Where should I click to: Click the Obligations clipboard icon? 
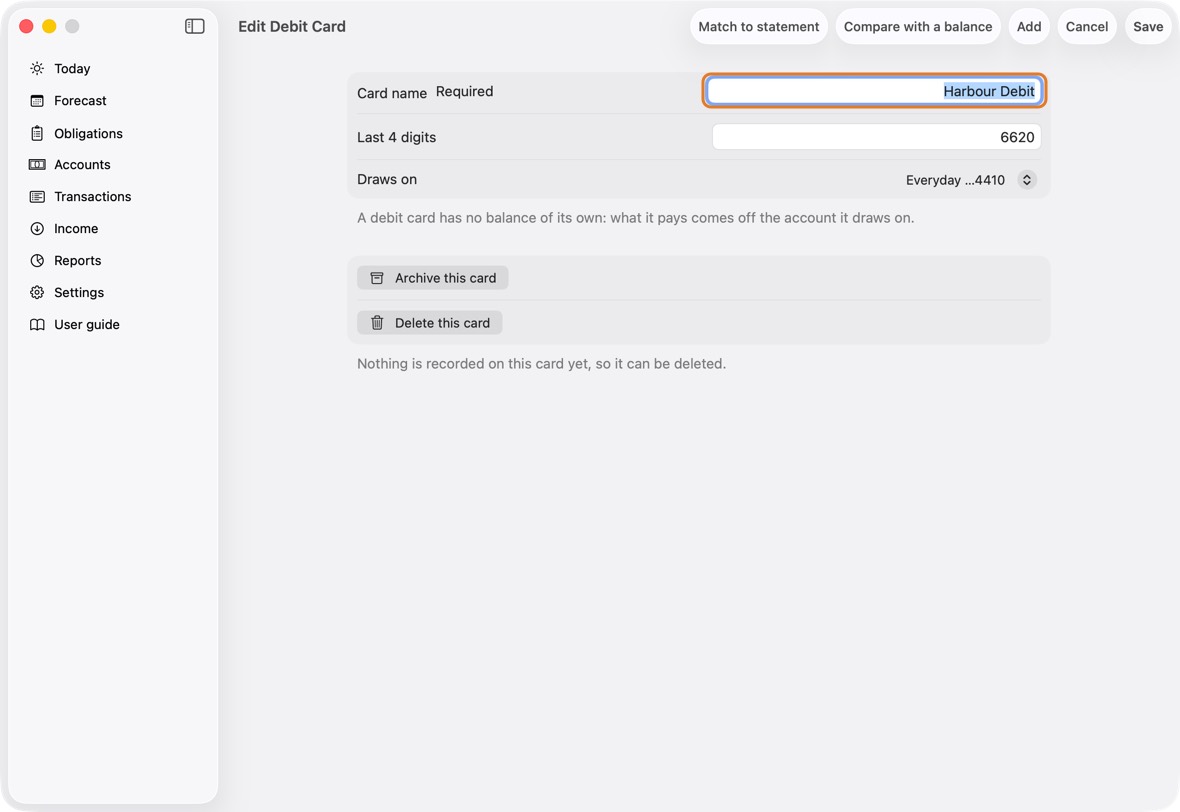pos(37,133)
